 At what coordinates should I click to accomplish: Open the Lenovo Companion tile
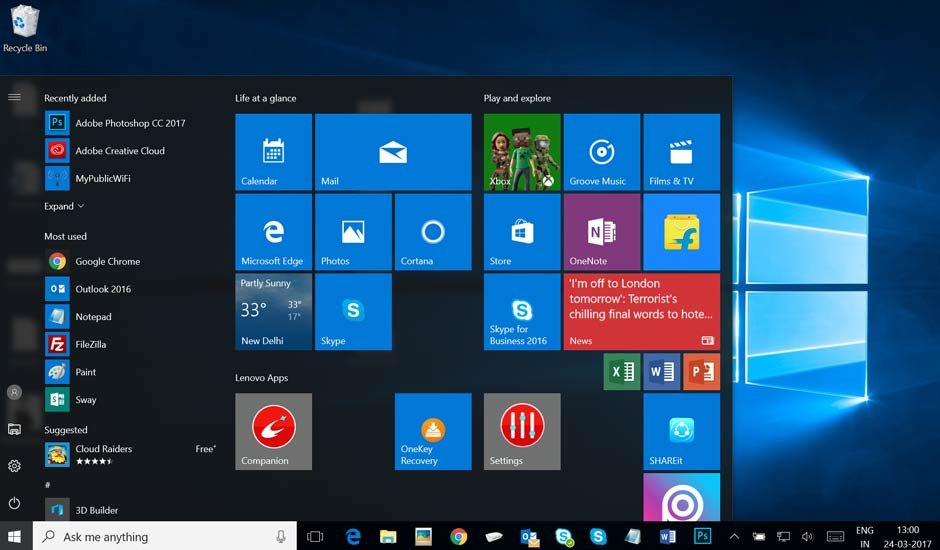pos(273,431)
